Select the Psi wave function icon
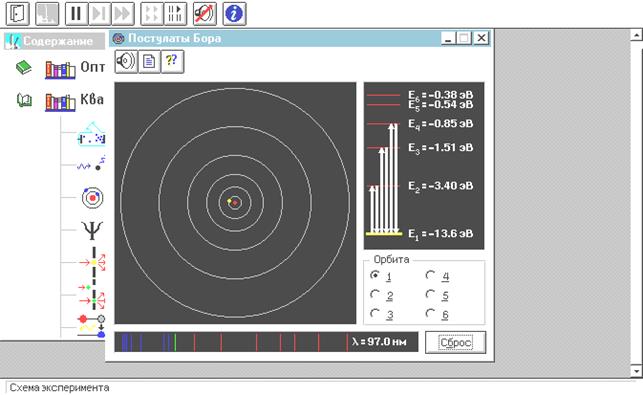Viewport: 643px width, 395px height. (x=92, y=230)
